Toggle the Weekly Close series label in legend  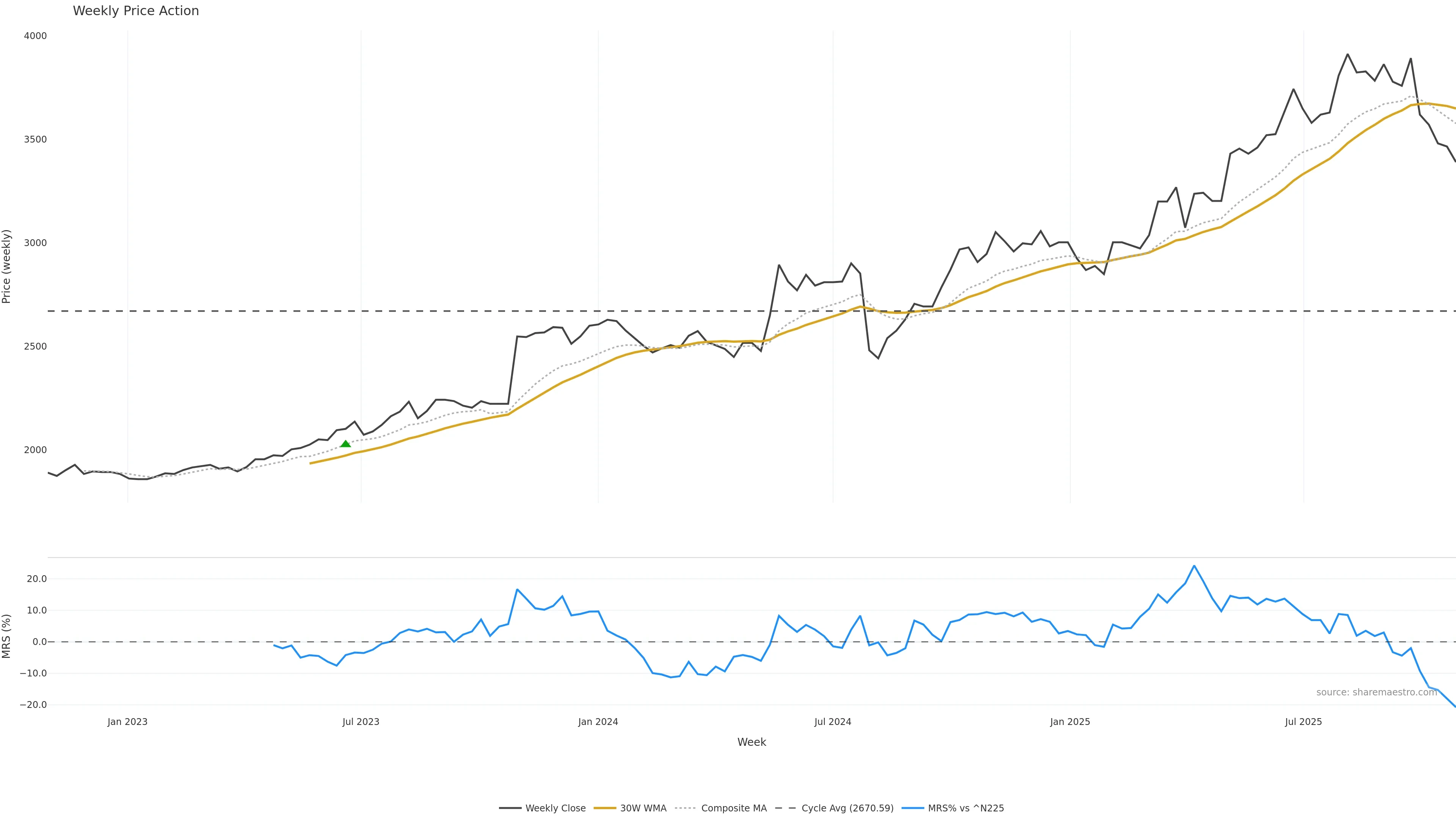tap(555, 808)
